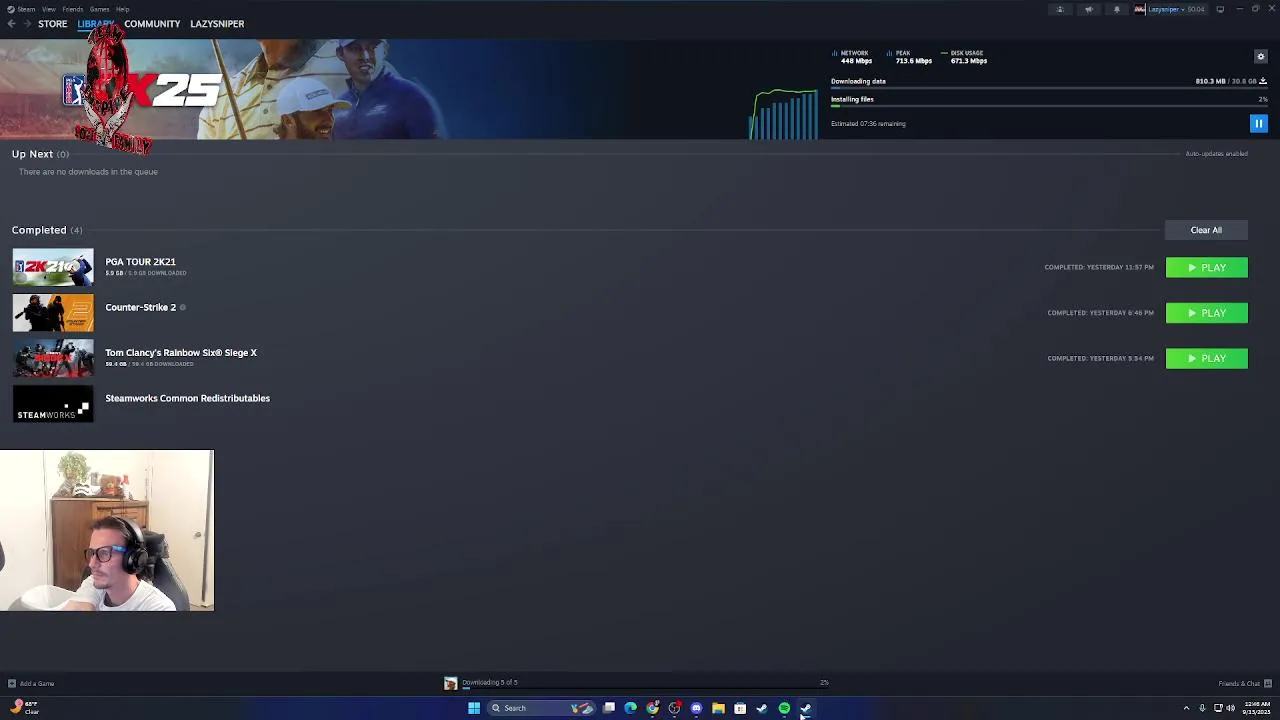Clear all completed downloads
This screenshot has height=720, width=1280.
click(1206, 230)
